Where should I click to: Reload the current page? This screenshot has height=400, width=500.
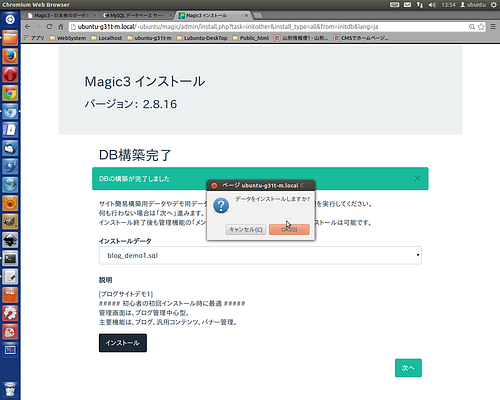[49, 27]
